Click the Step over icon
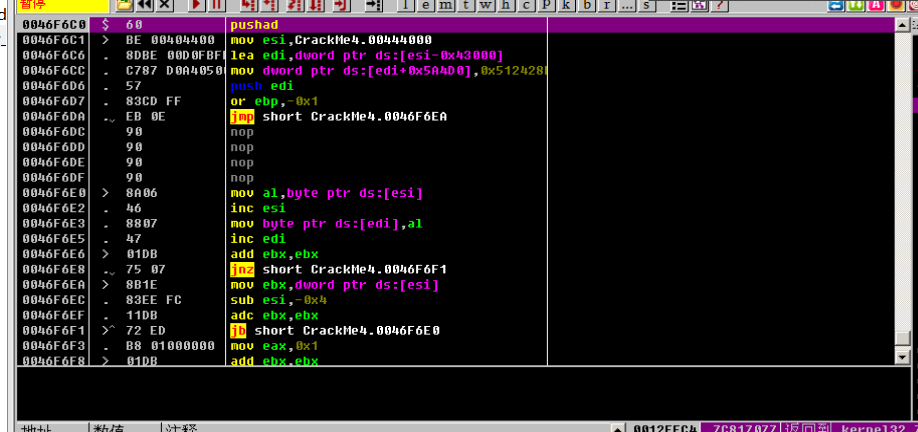The image size is (918, 432). tap(268, 5)
